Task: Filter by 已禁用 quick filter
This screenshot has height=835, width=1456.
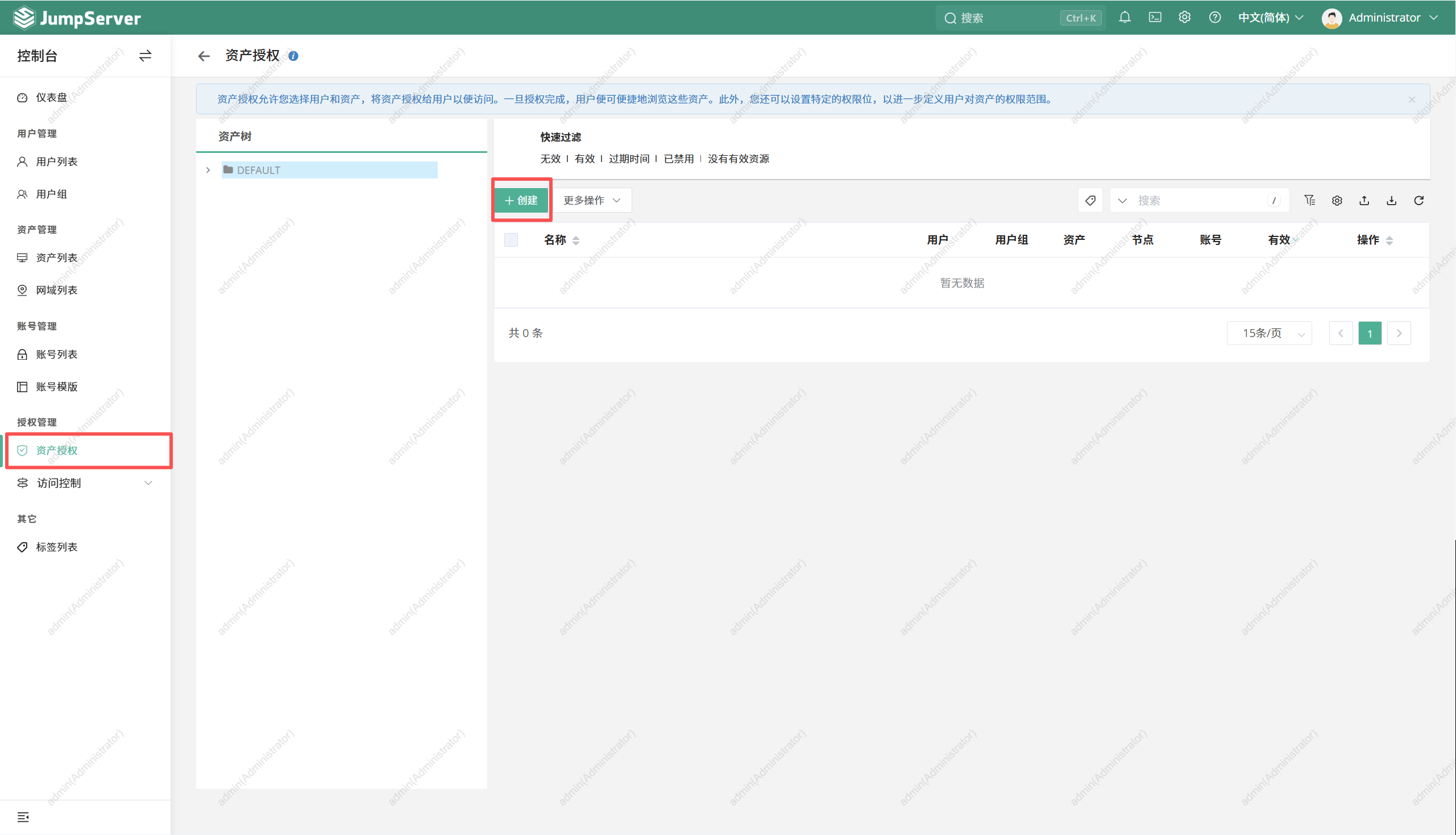Action: tap(678, 159)
